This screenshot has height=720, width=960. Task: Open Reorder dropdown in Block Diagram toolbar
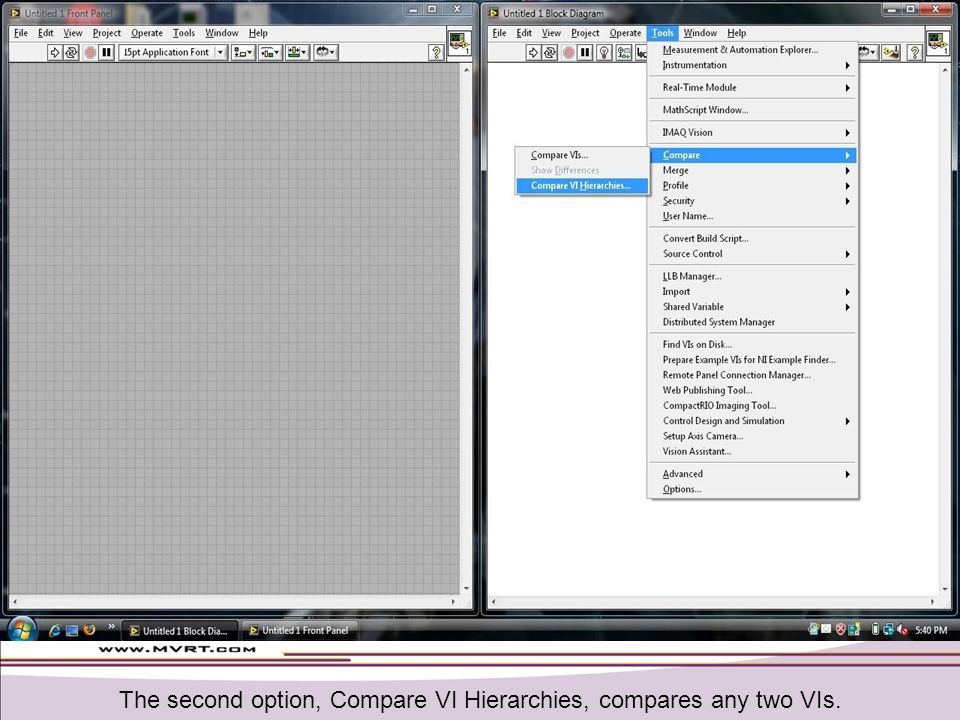pos(868,53)
